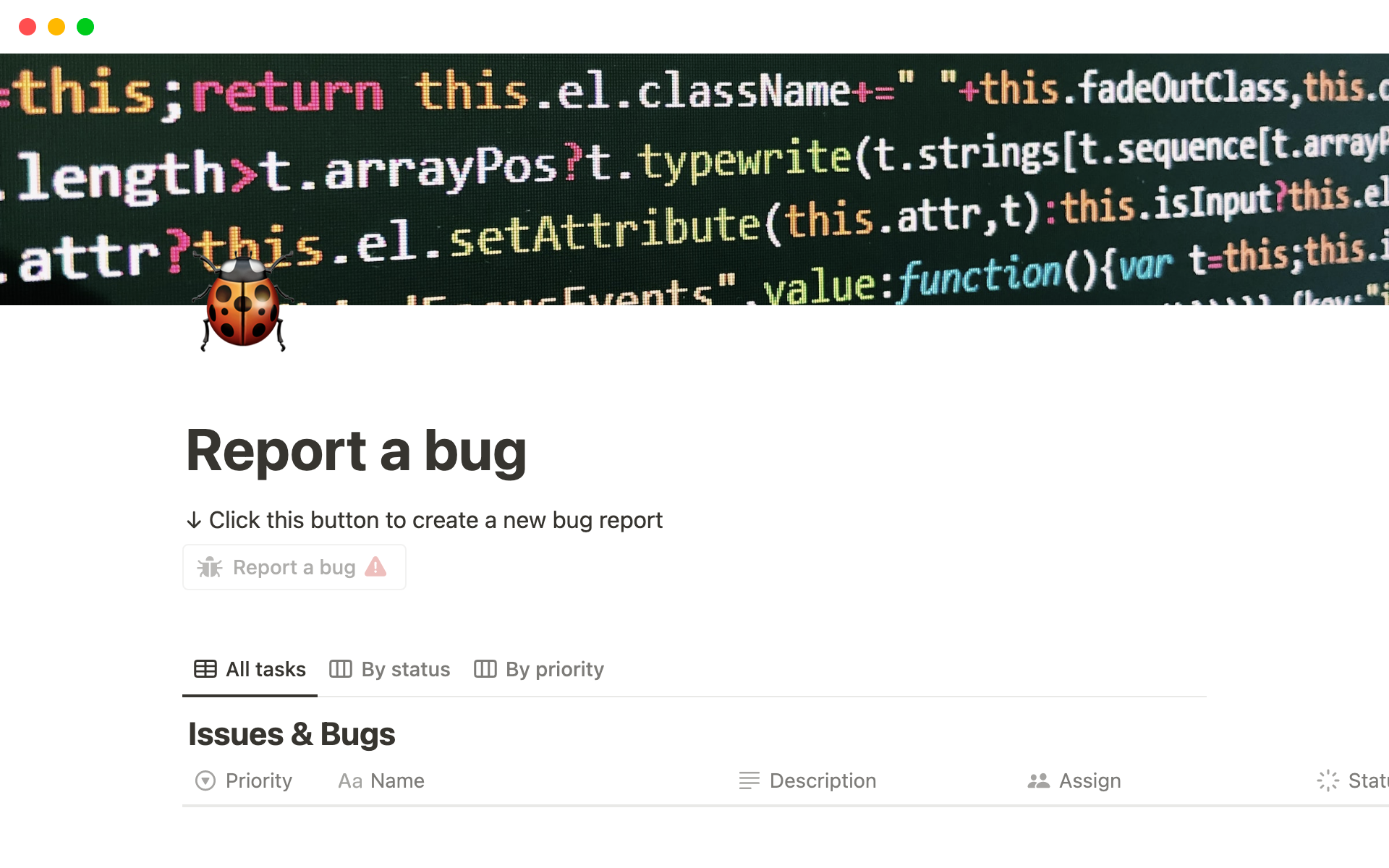The height and width of the screenshot is (868, 1389).
Task: Click the warning icon next to bug report
Action: (378, 566)
